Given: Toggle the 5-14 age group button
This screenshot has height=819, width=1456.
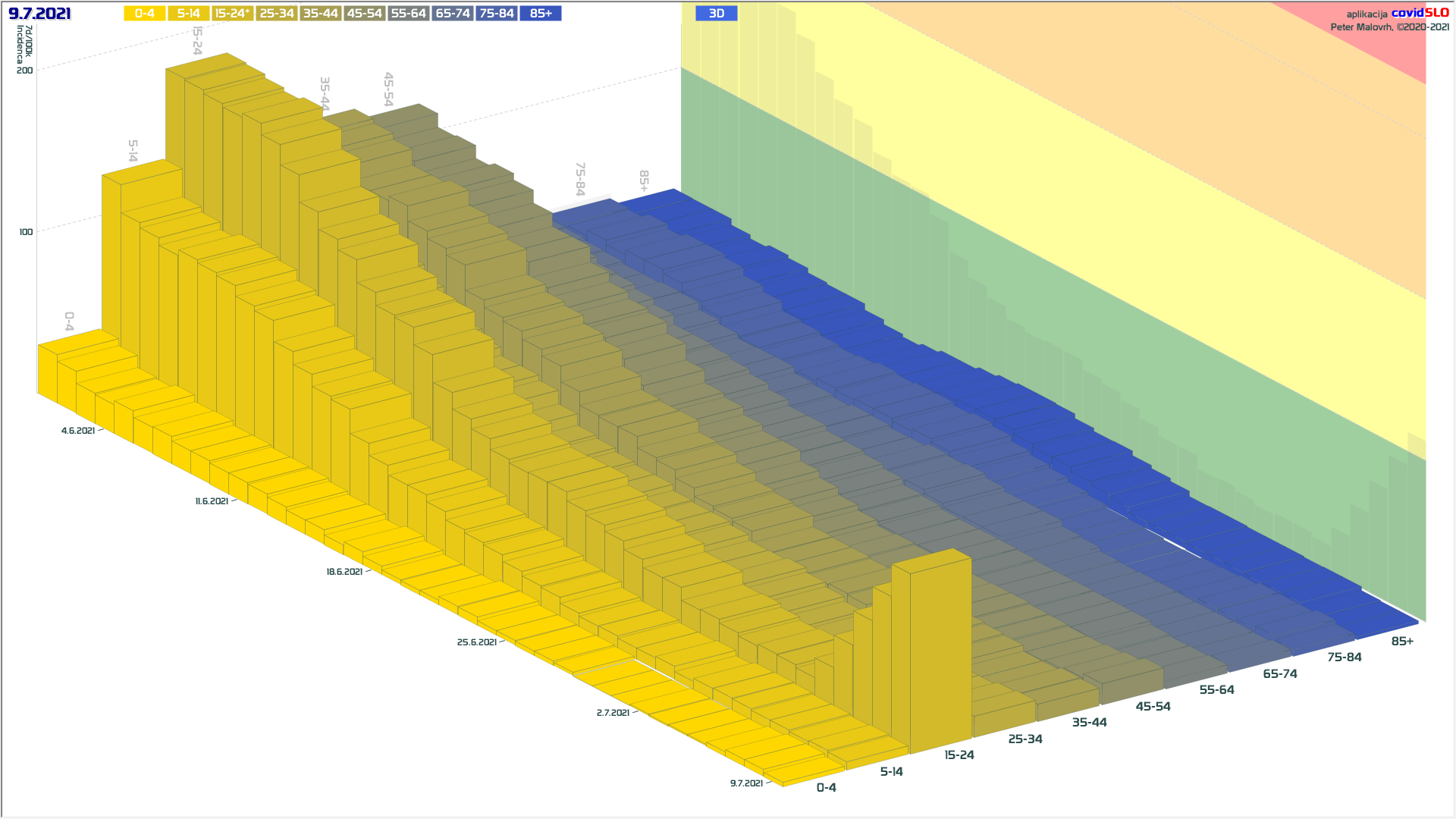Looking at the screenshot, I should (188, 14).
